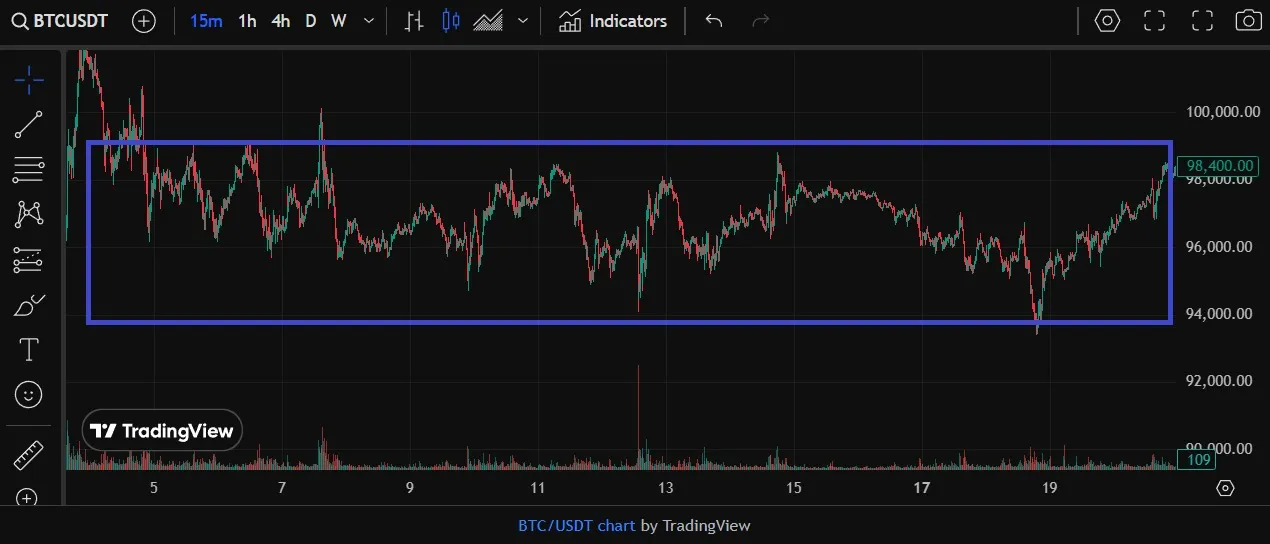Select the crosshair cursor tool
1270x544 pixels.
(29, 79)
